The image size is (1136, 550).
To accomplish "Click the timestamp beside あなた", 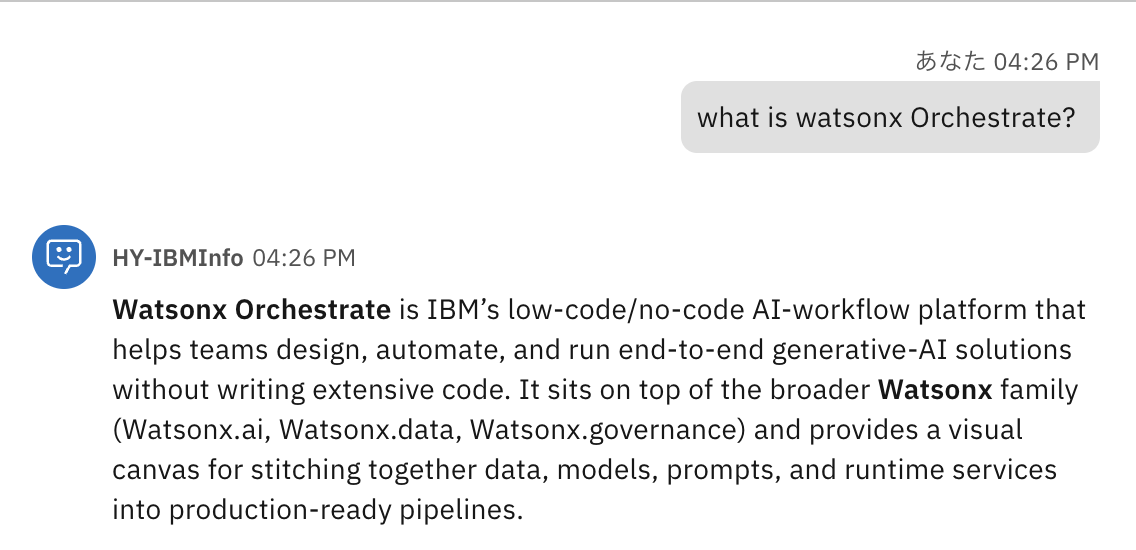I will point(1046,62).
